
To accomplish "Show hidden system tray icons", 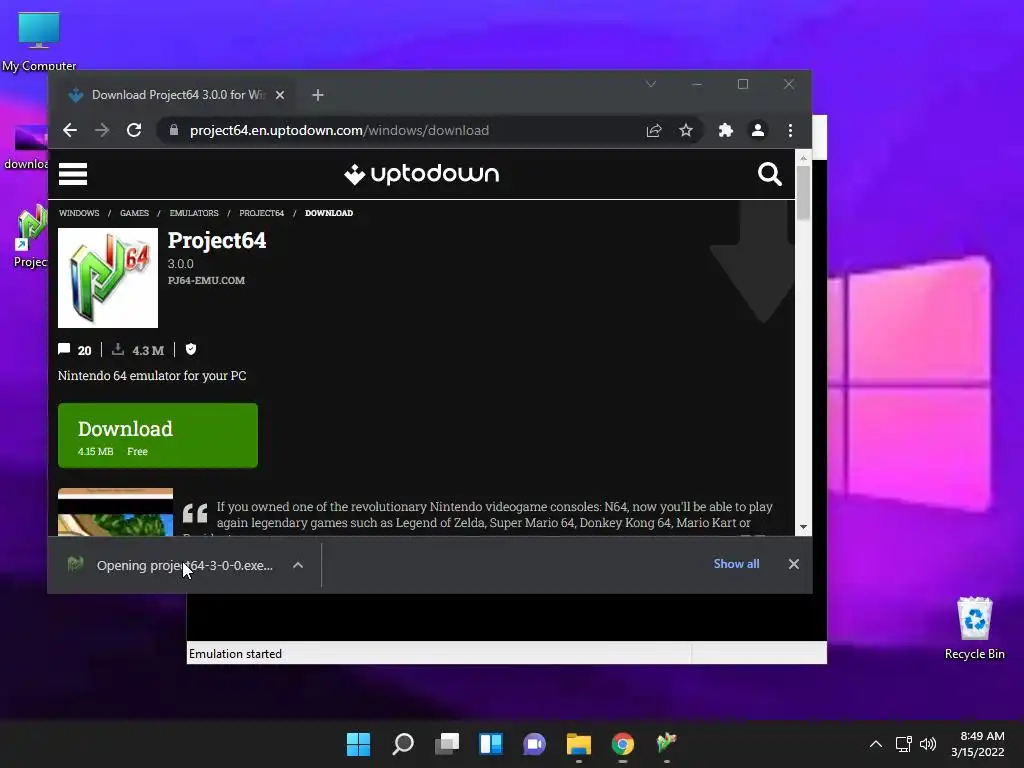I will click(876, 744).
